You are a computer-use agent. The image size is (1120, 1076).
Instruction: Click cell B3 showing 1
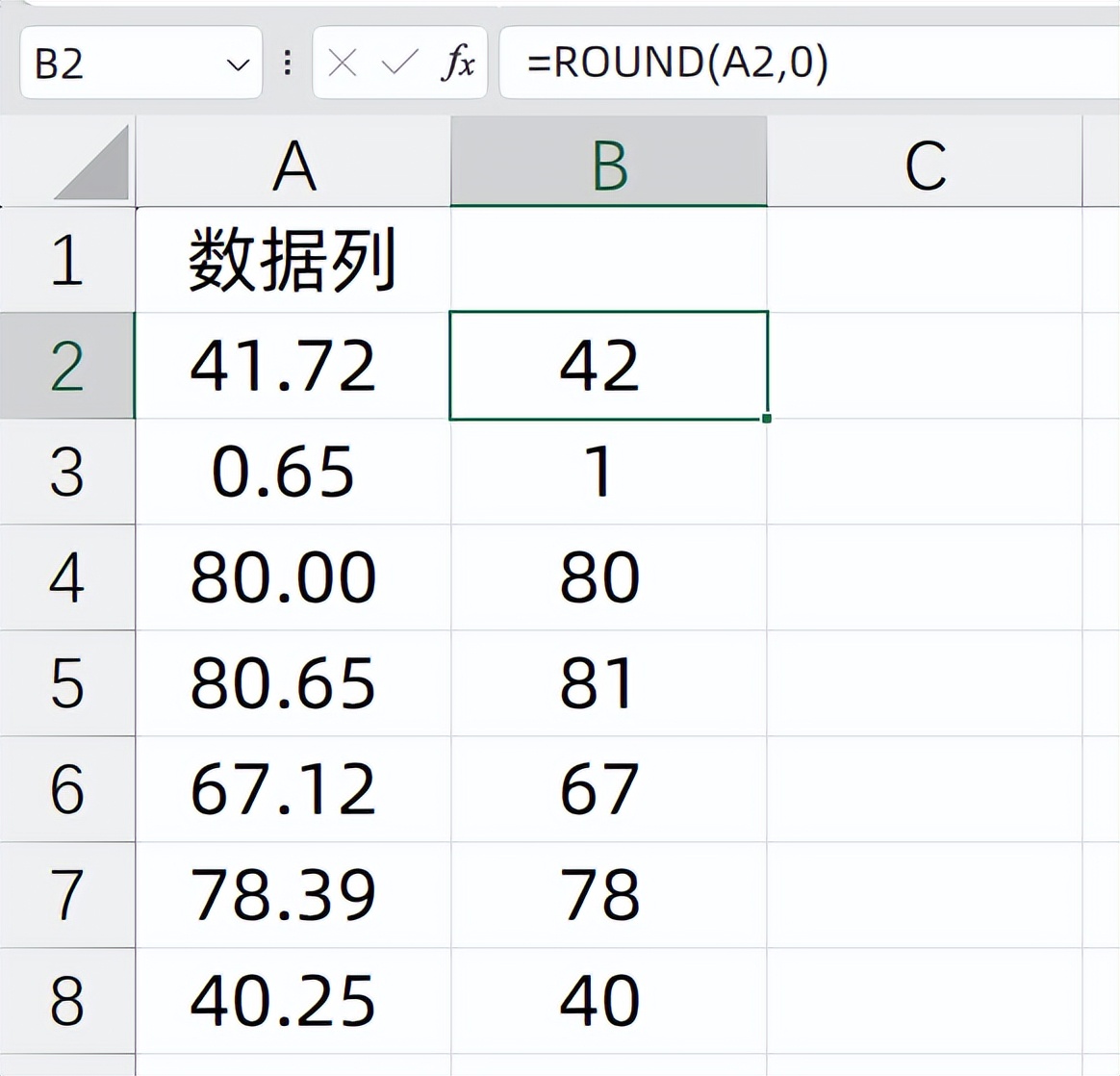click(609, 472)
